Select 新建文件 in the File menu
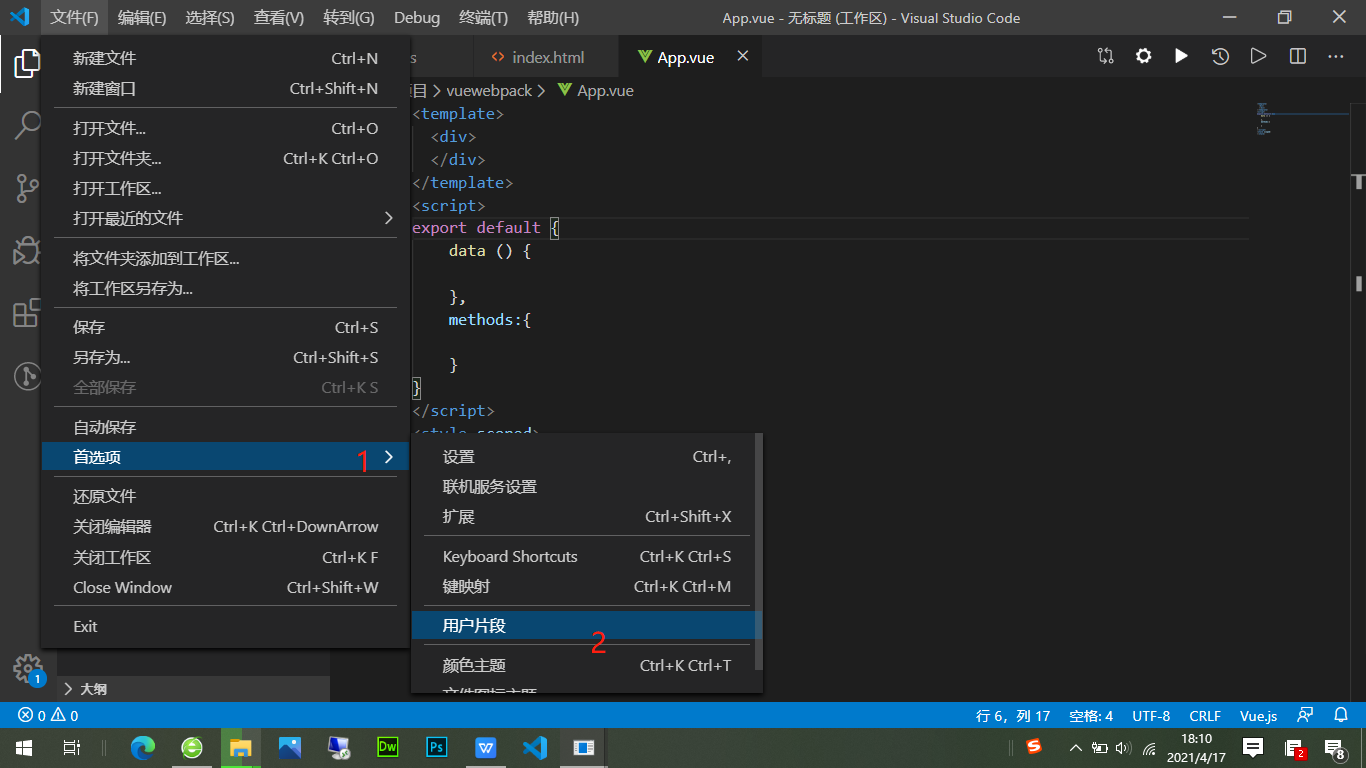This screenshot has width=1366, height=768. click(x=225, y=58)
